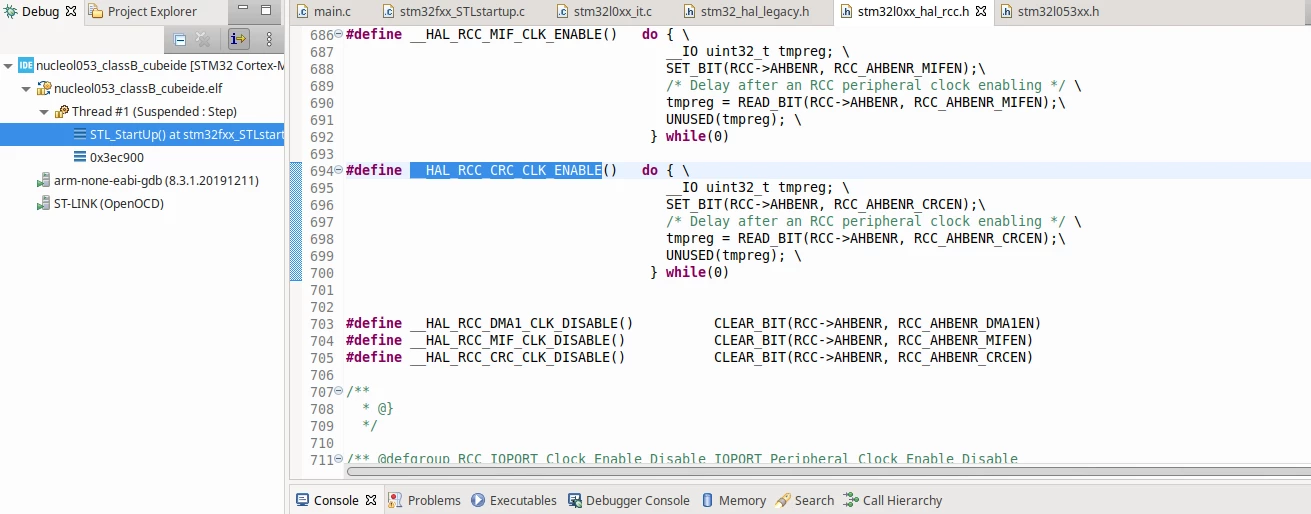1311x514 pixels.
Task: Fold the macro at line 694
Action: coord(338,171)
